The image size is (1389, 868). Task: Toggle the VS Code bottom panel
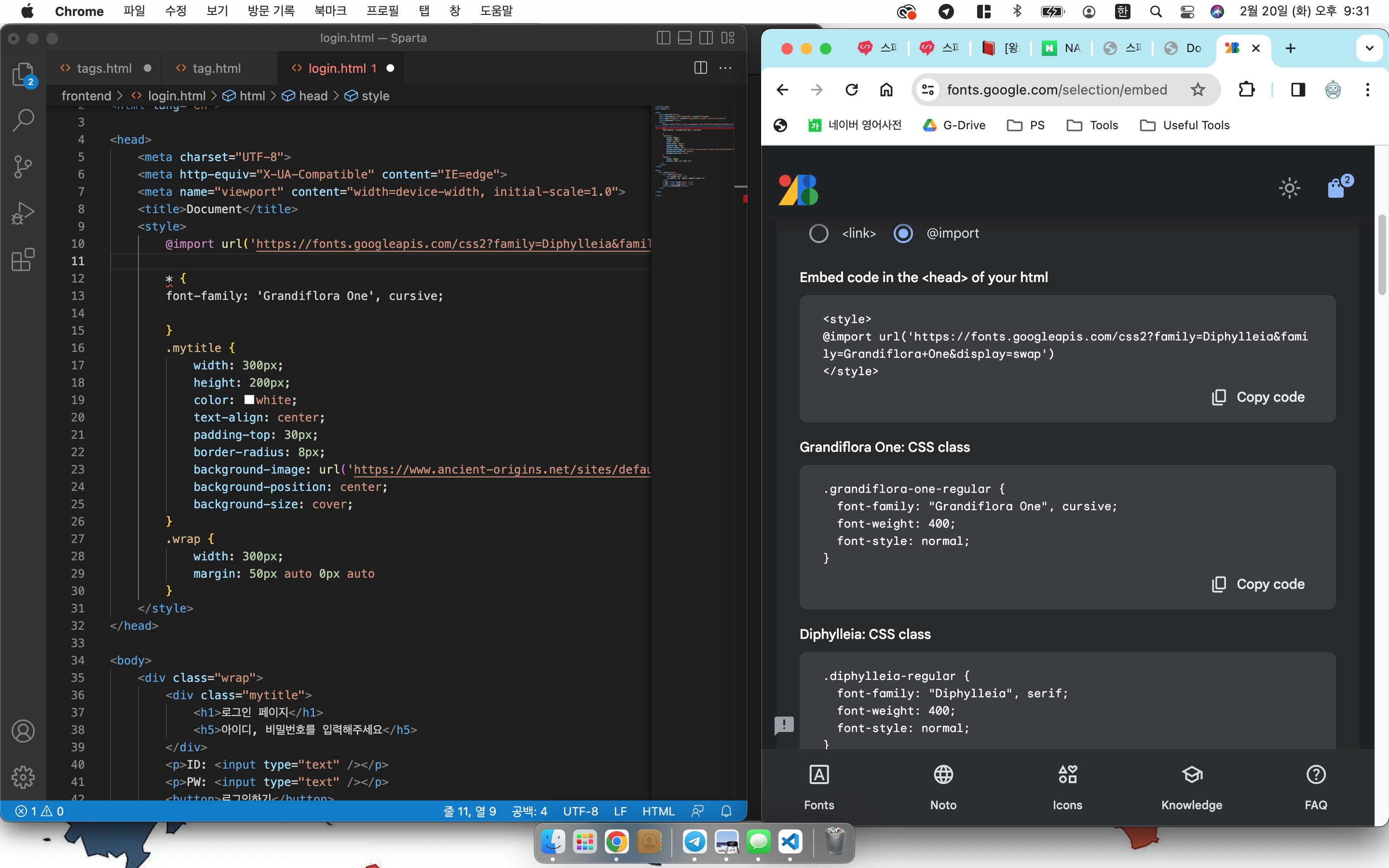[x=685, y=38]
